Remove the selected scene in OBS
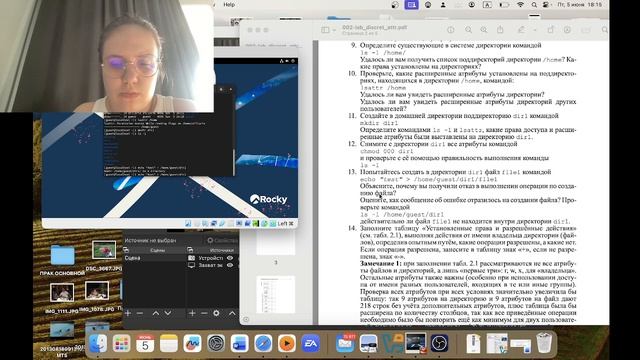This screenshot has height=360, width=640. pyautogui.click(x=140, y=313)
